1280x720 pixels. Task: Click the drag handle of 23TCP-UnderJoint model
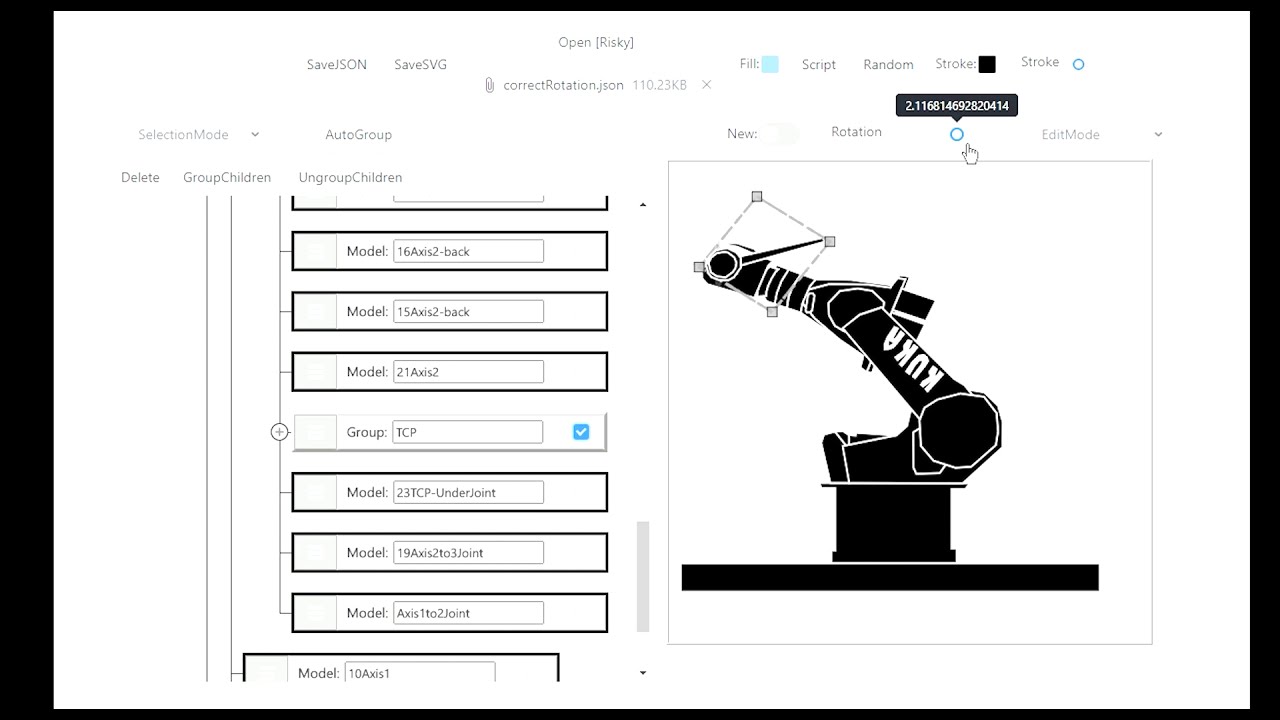coord(316,492)
